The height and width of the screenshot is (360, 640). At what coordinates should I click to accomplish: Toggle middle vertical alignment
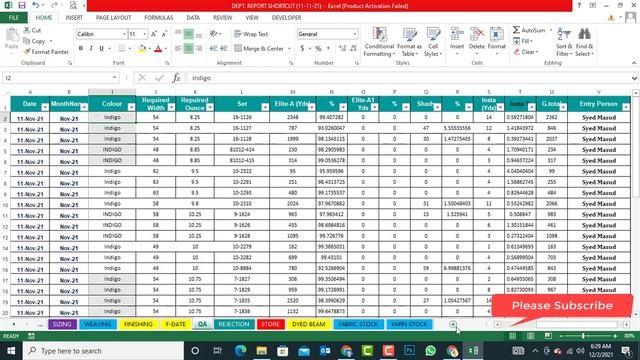189,34
